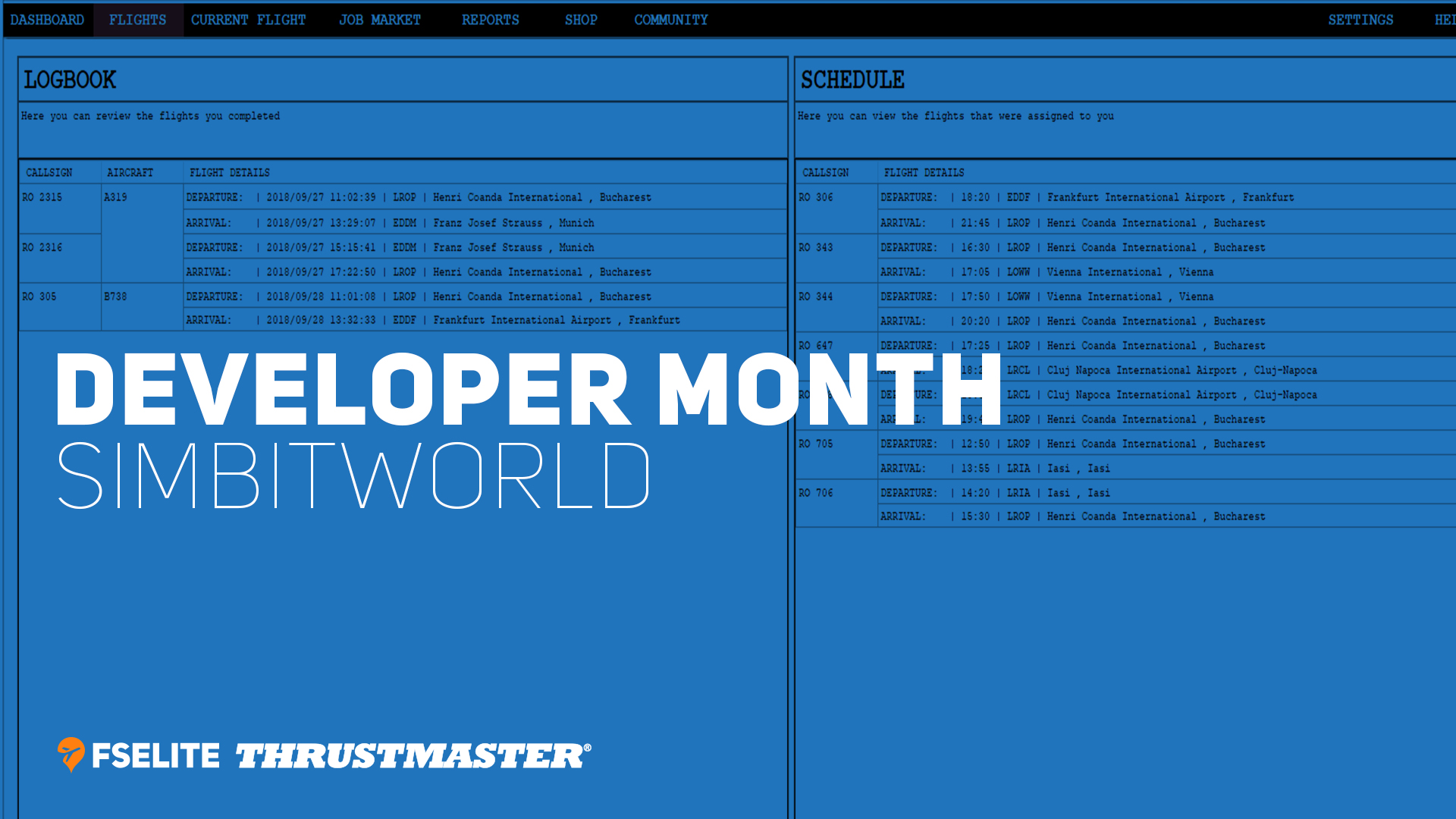The width and height of the screenshot is (1456, 819).
Task: Click schedule callsign RO 706
Action: click(815, 493)
